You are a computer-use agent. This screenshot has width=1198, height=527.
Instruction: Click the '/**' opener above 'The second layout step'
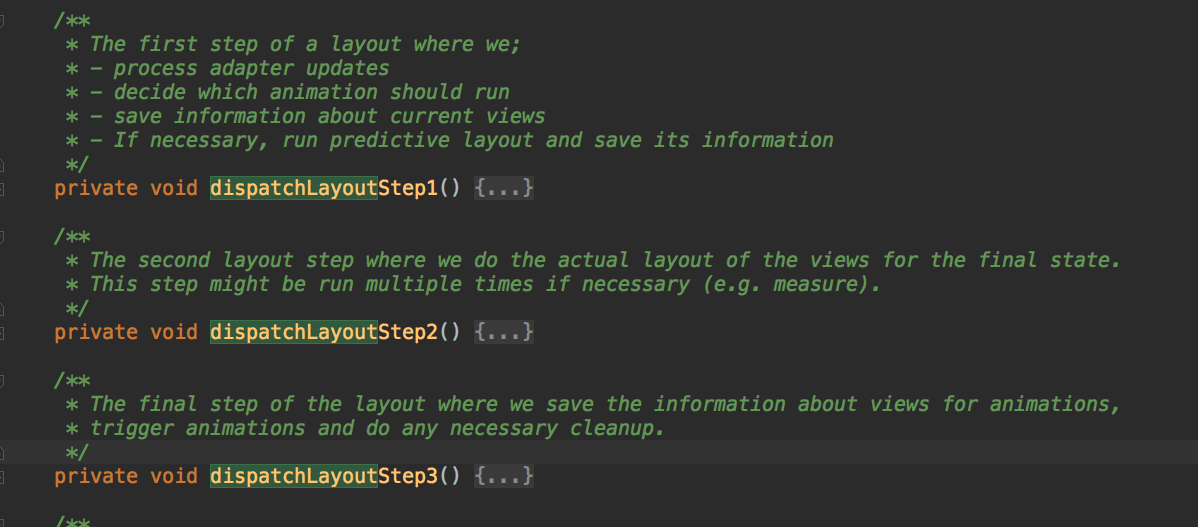coord(72,236)
